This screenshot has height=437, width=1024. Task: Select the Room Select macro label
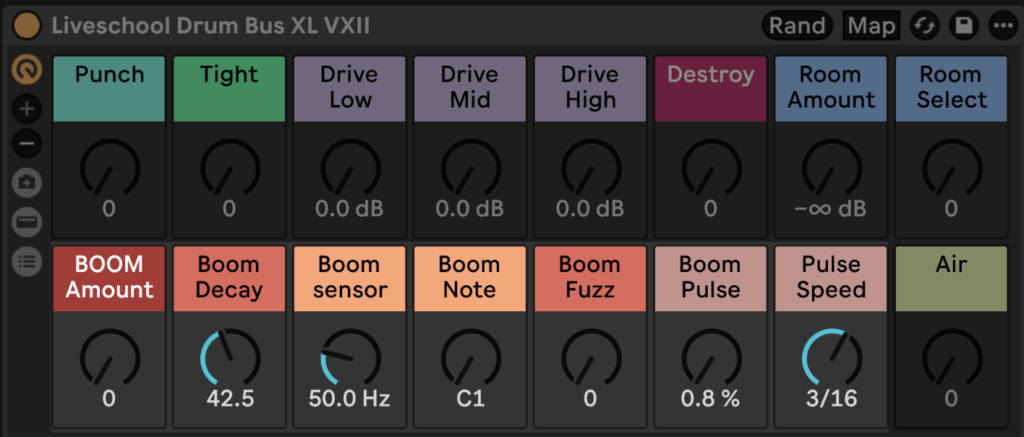click(951, 89)
